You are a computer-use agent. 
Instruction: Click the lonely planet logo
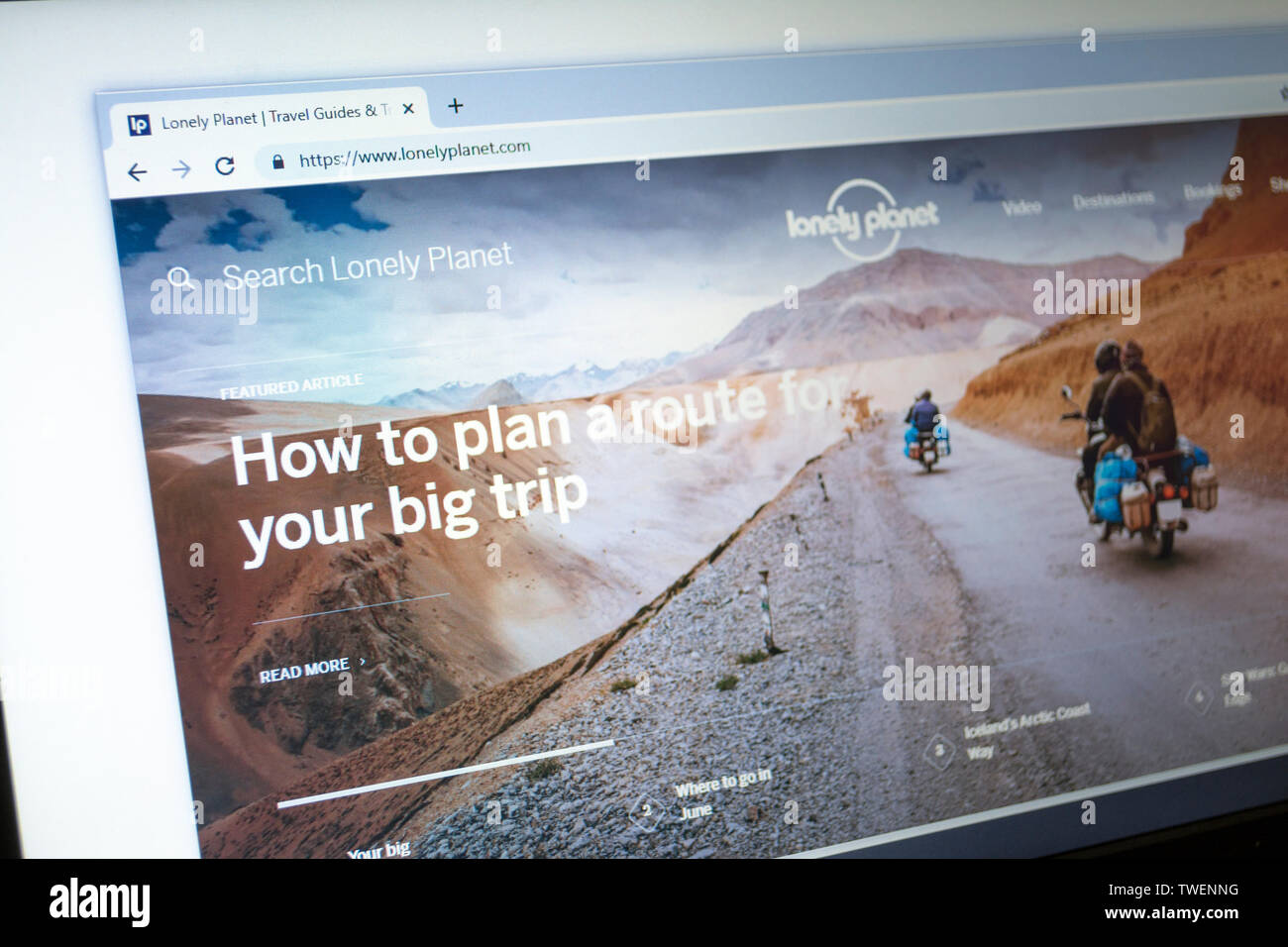(x=861, y=221)
